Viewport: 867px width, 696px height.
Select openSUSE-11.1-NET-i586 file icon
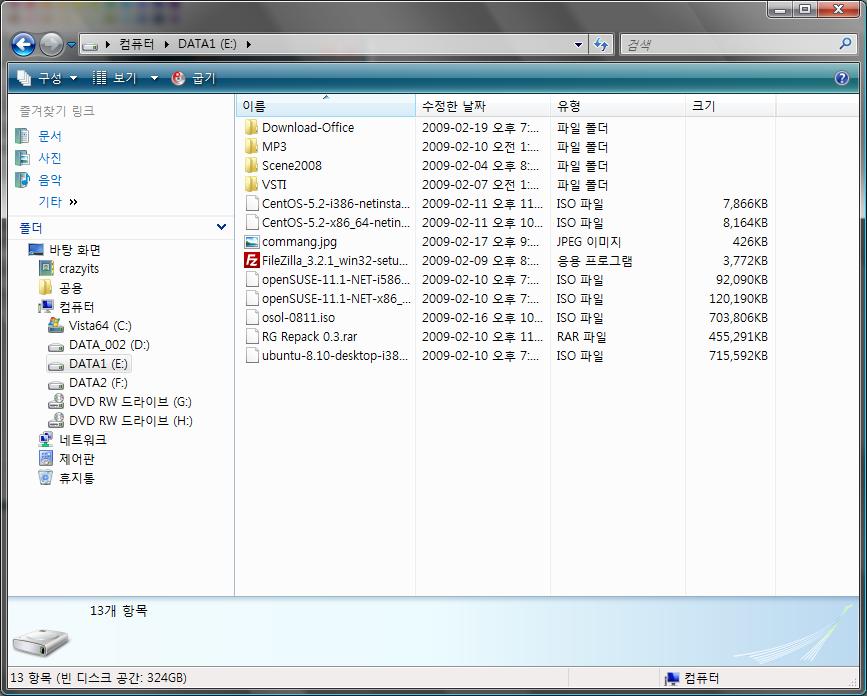coord(252,279)
